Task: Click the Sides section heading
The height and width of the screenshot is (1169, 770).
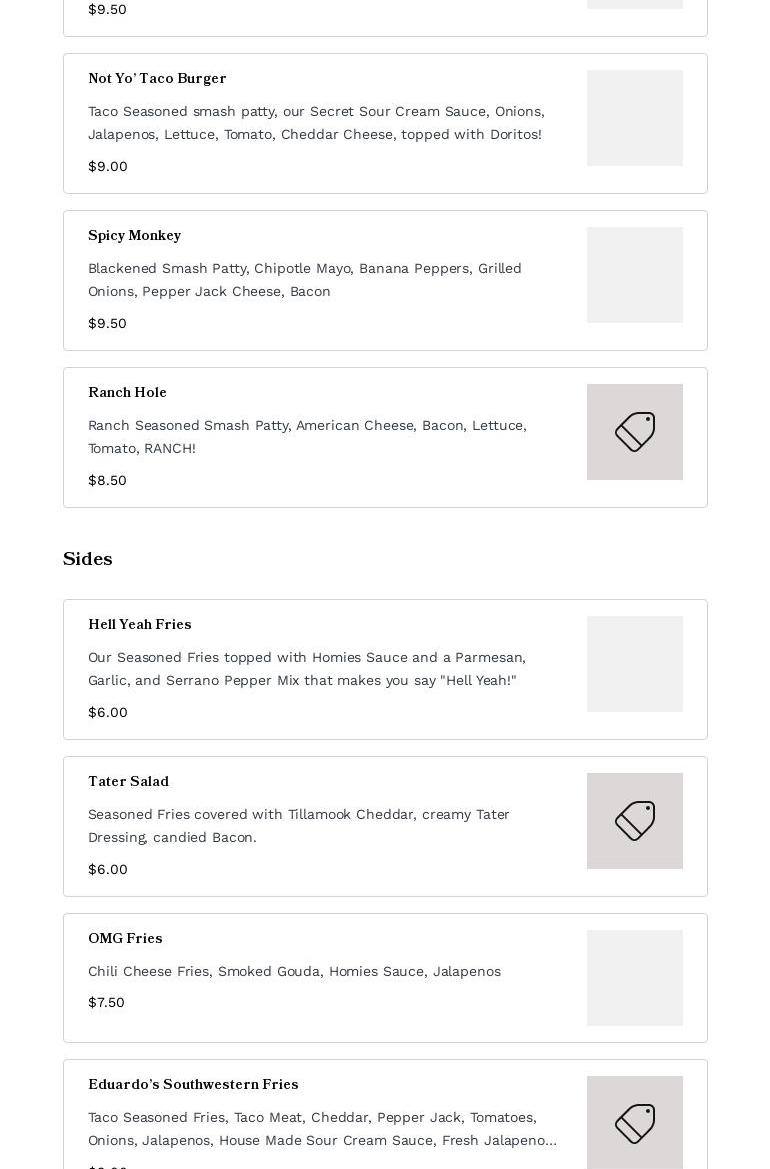Action: (88, 559)
